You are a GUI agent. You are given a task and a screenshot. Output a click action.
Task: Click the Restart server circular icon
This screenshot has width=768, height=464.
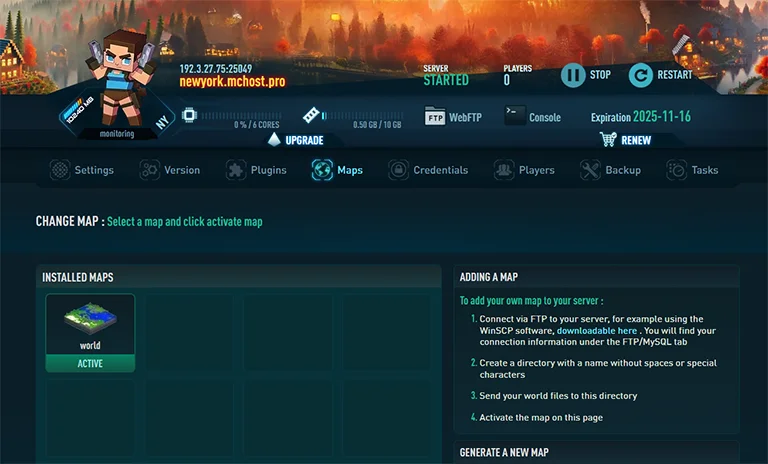click(x=640, y=75)
